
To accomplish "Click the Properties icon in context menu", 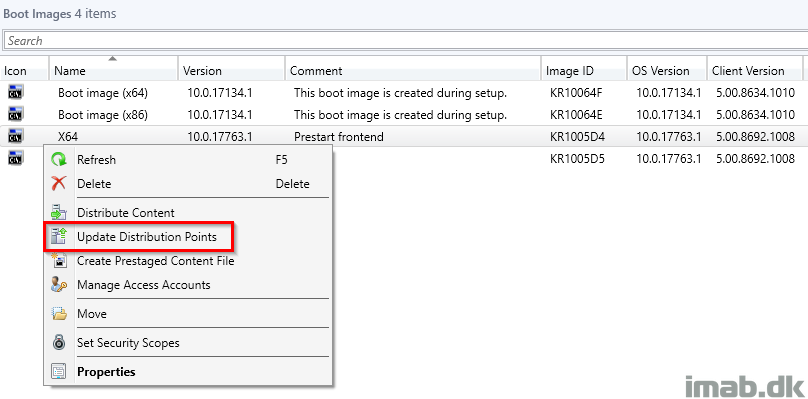I will click(59, 371).
